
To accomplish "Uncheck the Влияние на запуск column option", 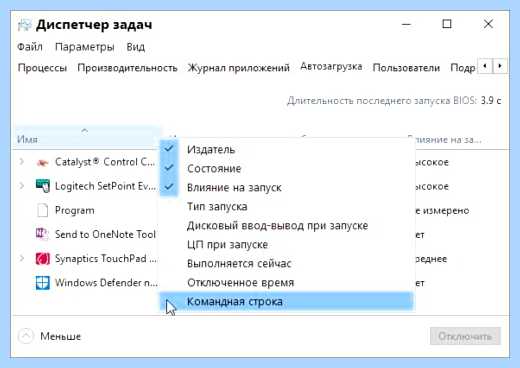I will 287,187.
